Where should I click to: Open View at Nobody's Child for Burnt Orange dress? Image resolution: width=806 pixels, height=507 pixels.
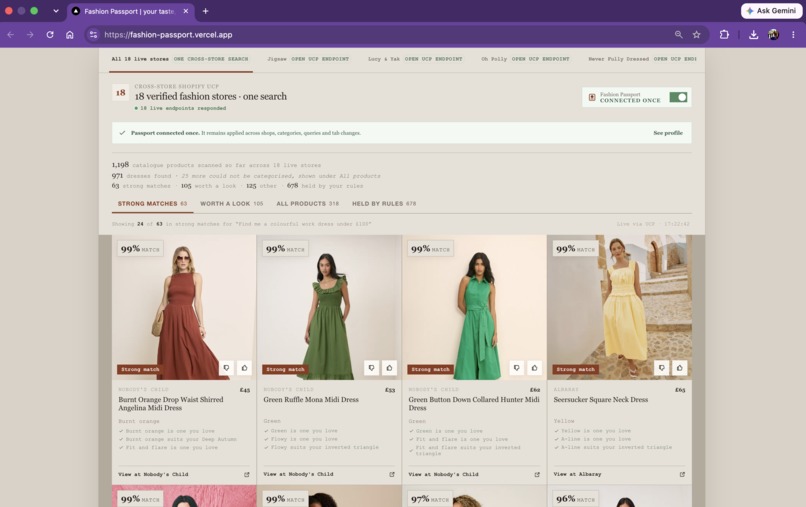point(153,474)
